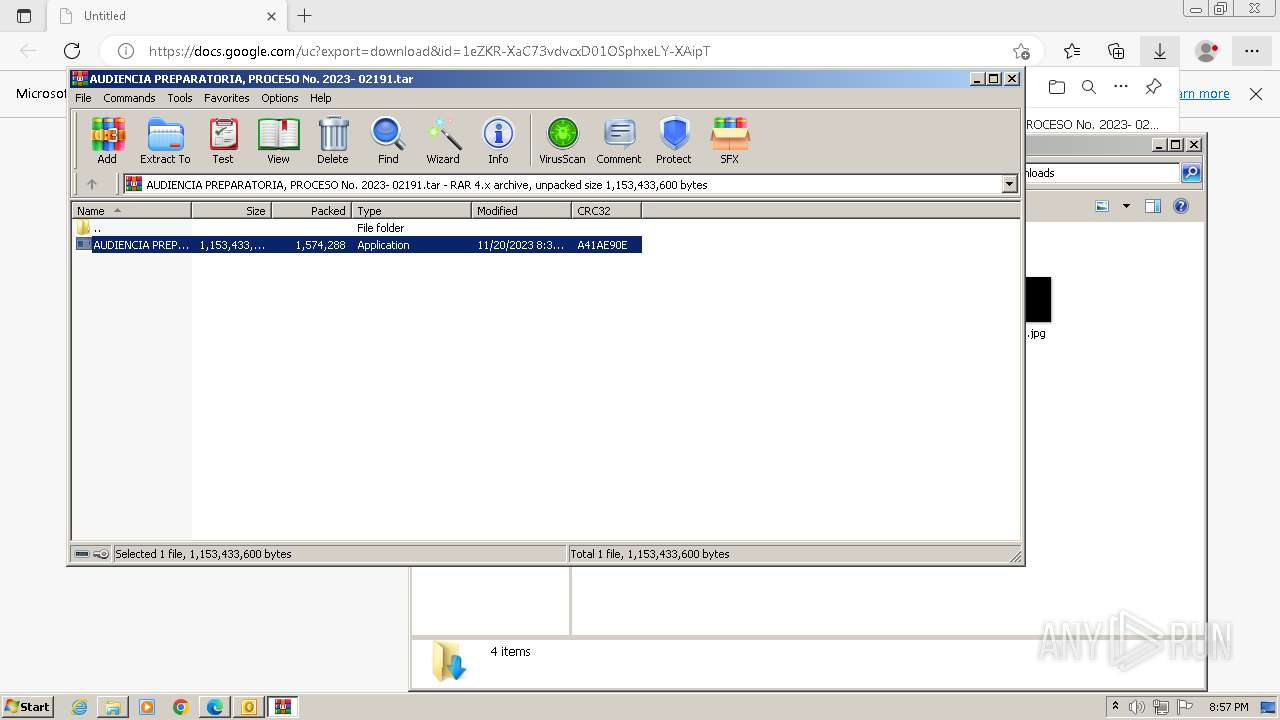Click the Add icon in WinRAR toolbar

tap(107, 141)
